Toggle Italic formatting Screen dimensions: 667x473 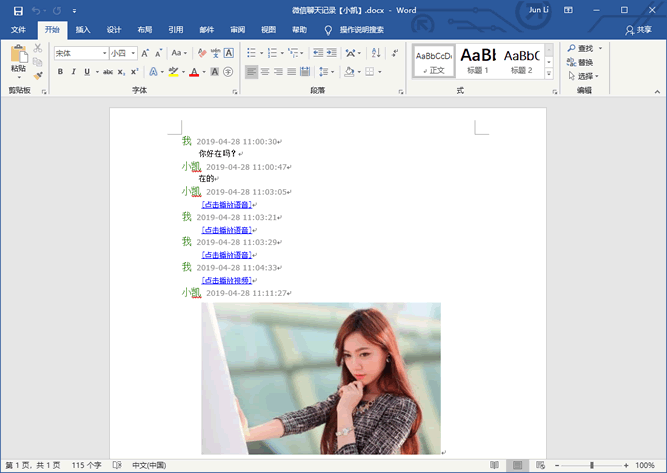tap(74, 72)
